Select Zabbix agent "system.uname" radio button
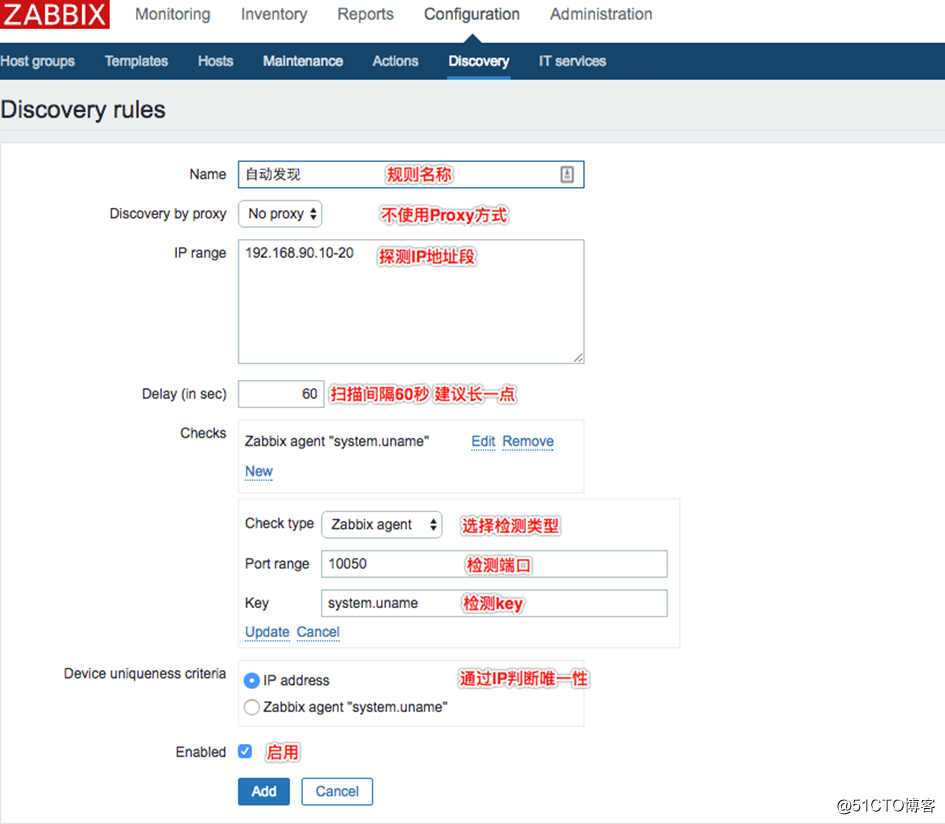The height and width of the screenshot is (824, 945). [x=251, y=707]
